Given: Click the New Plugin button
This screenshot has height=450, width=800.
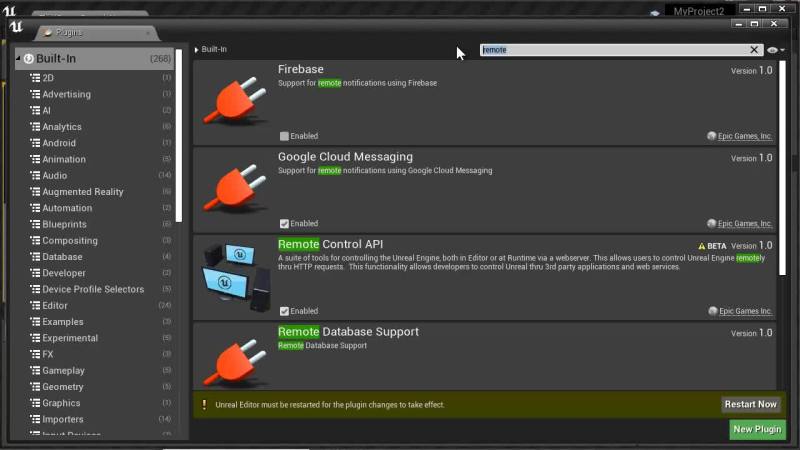Looking at the screenshot, I should [757, 430].
